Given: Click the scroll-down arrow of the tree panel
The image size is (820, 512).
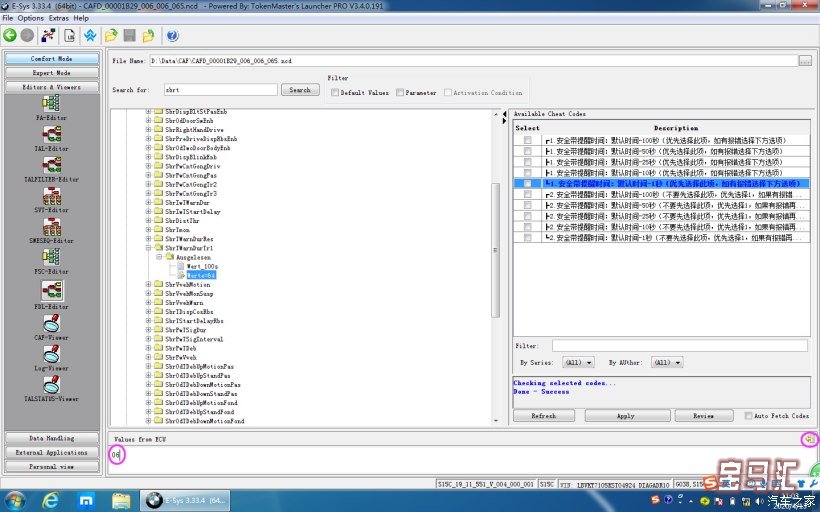Looking at the screenshot, I should [496, 420].
